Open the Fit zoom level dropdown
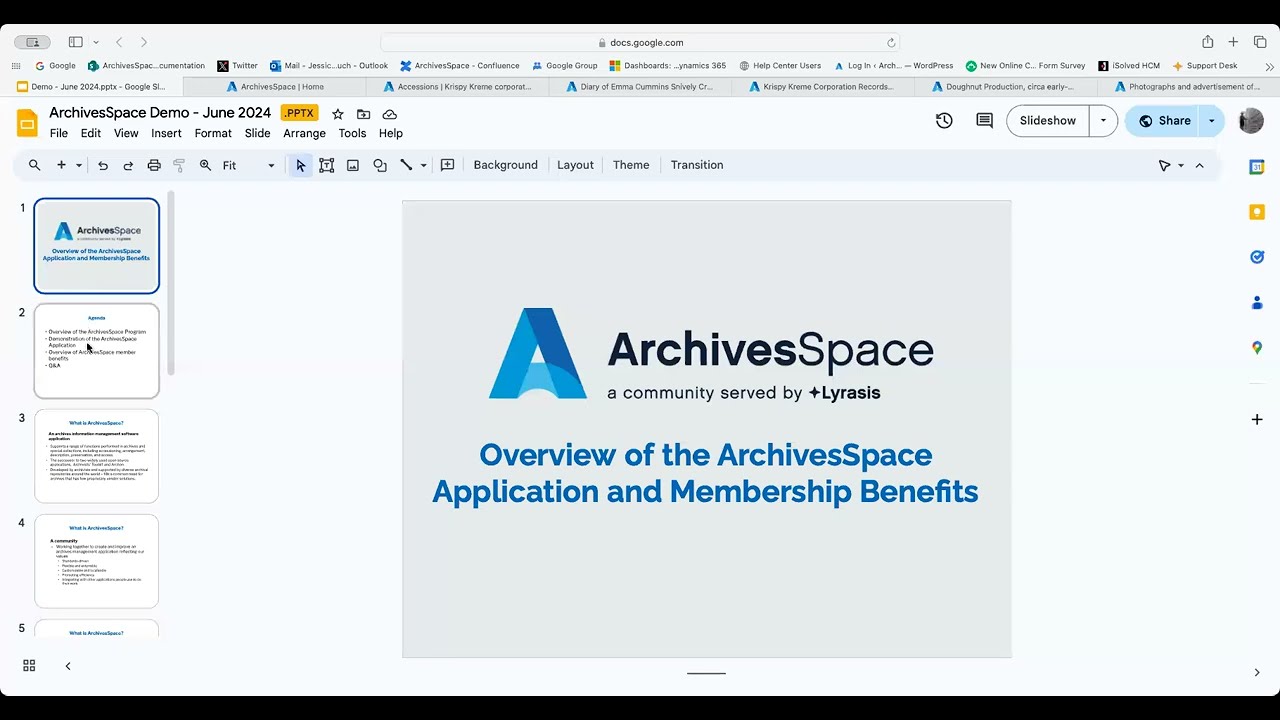Screen dimensions: 1280x720 click(x=248, y=165)
